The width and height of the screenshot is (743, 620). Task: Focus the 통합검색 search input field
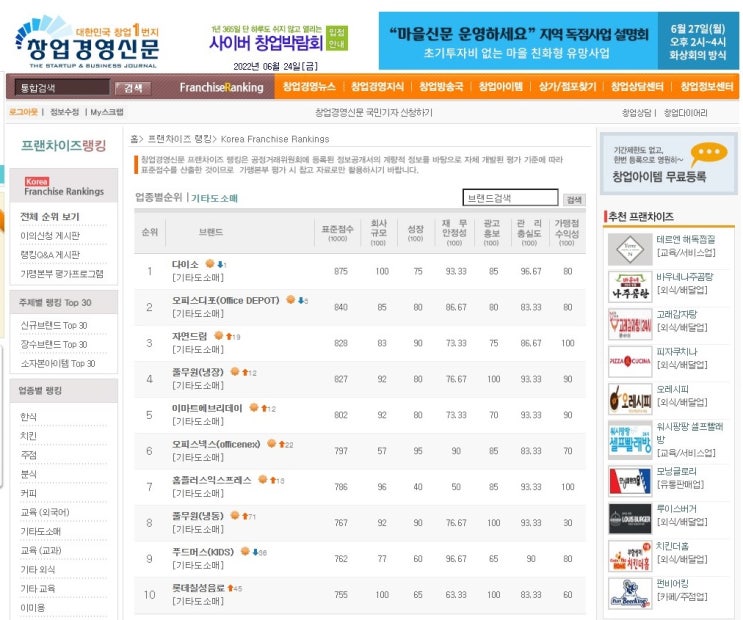pos(62,88)
